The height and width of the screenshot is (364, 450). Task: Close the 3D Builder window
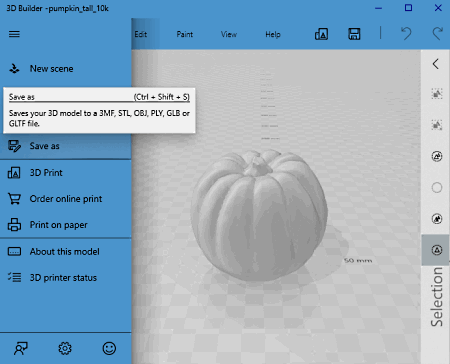[x=438, y=8]
